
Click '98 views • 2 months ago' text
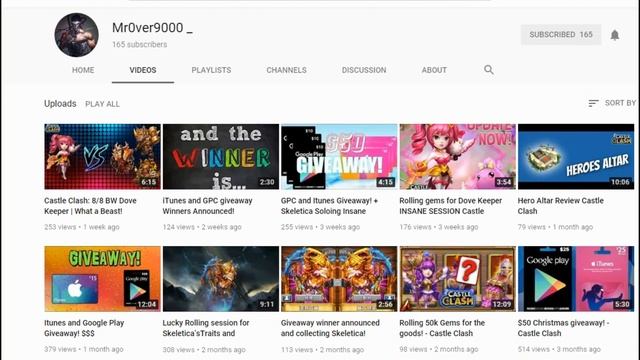pyautogui.click(x=439, y=349)
